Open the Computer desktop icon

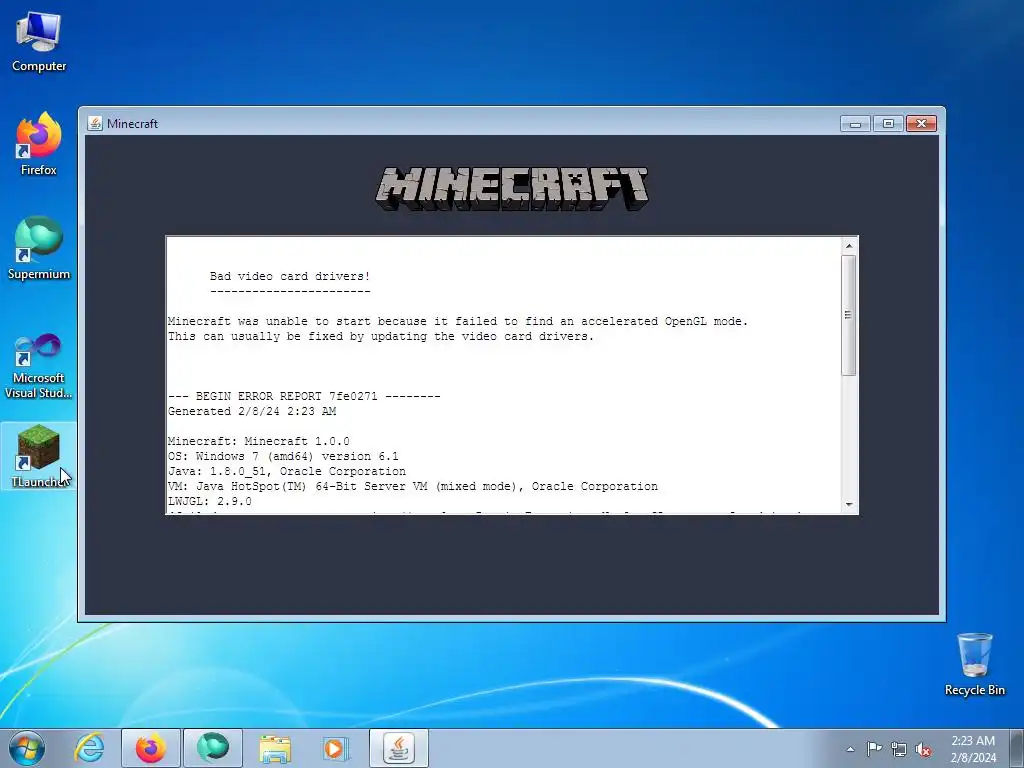39,42
